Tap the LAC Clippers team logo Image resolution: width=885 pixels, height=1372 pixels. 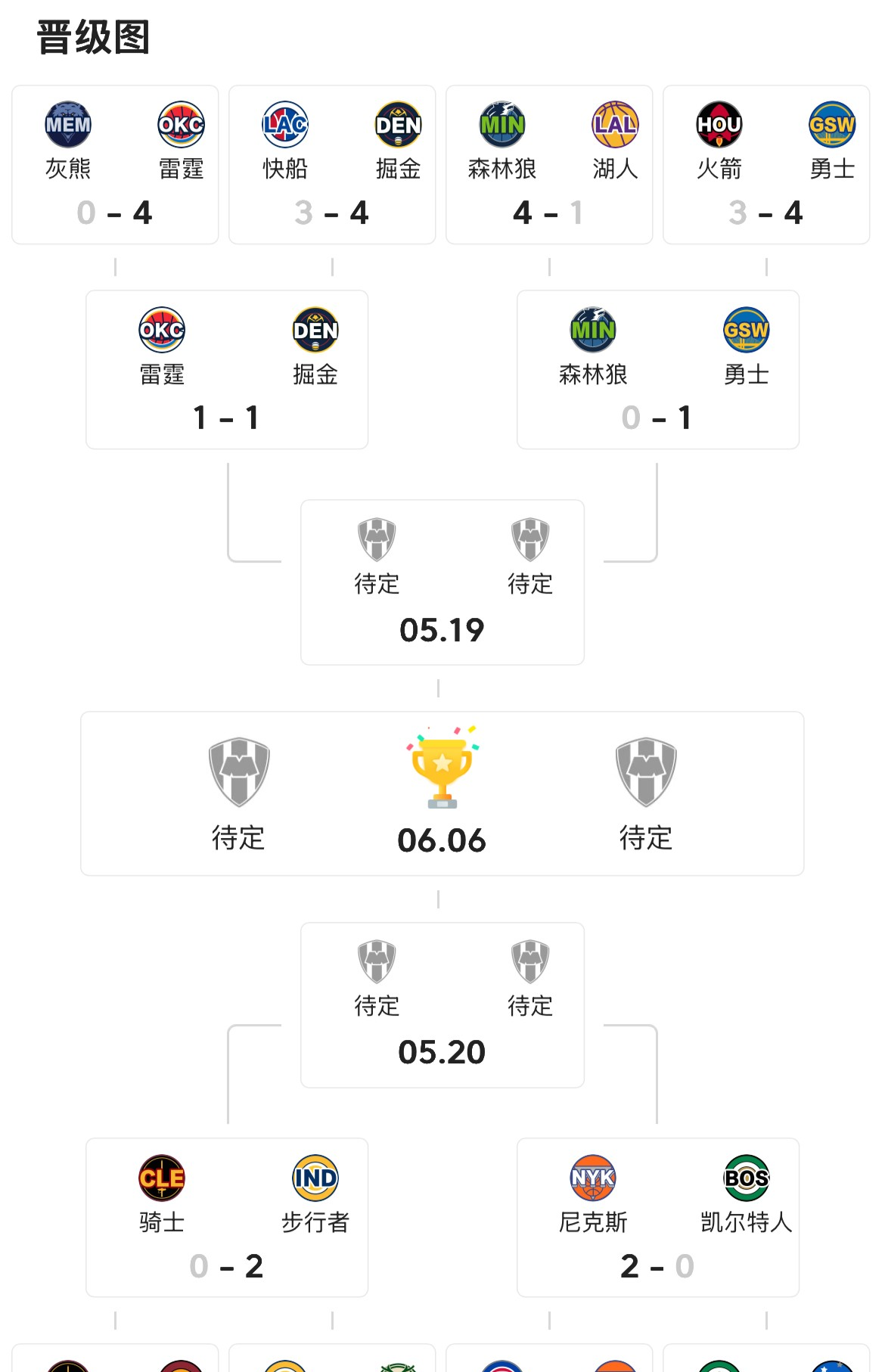[285, 124]
